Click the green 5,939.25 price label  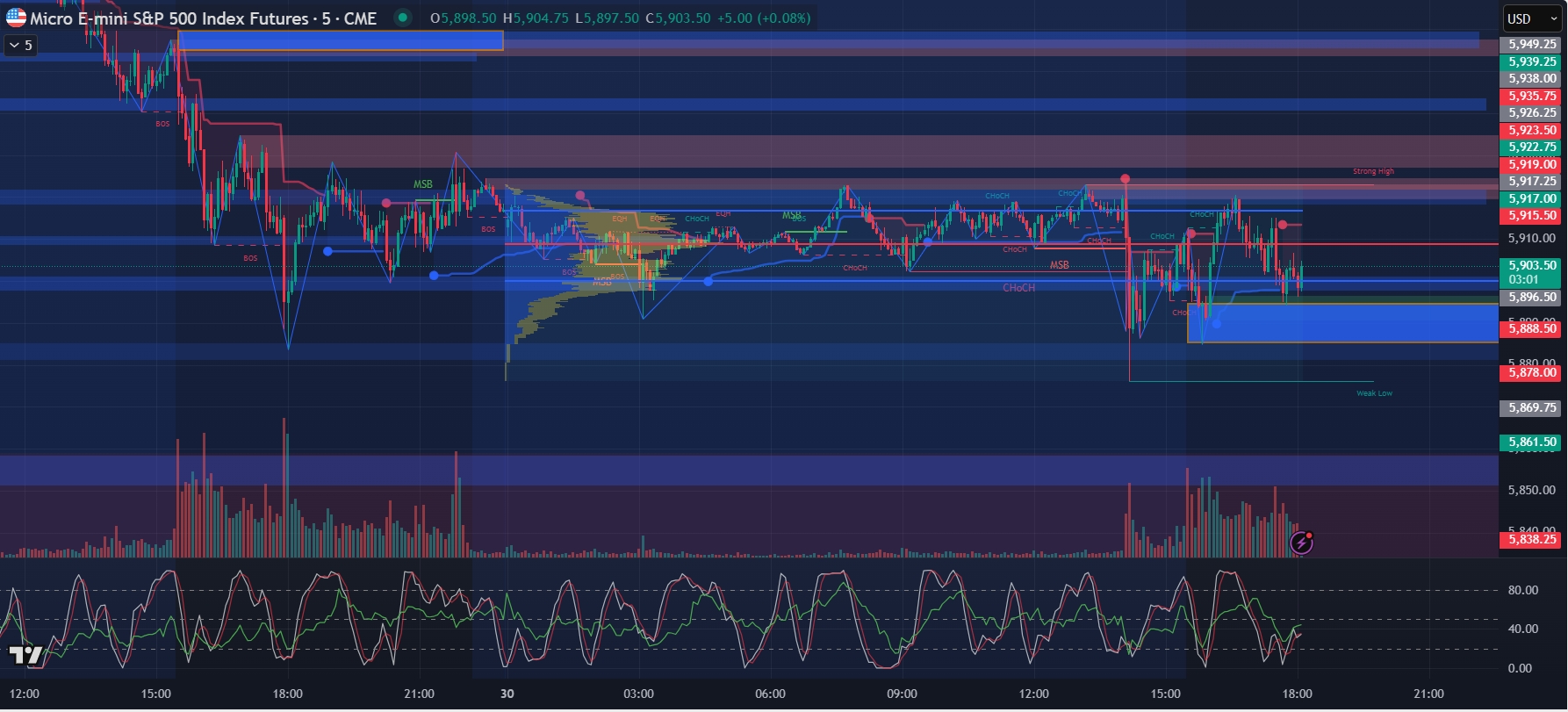point(1532,61)
